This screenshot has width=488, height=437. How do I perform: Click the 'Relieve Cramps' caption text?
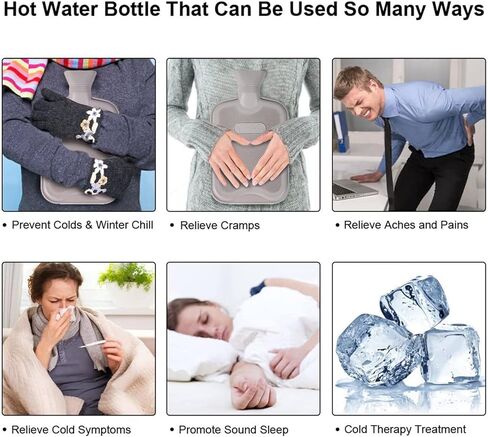[220, 225]
